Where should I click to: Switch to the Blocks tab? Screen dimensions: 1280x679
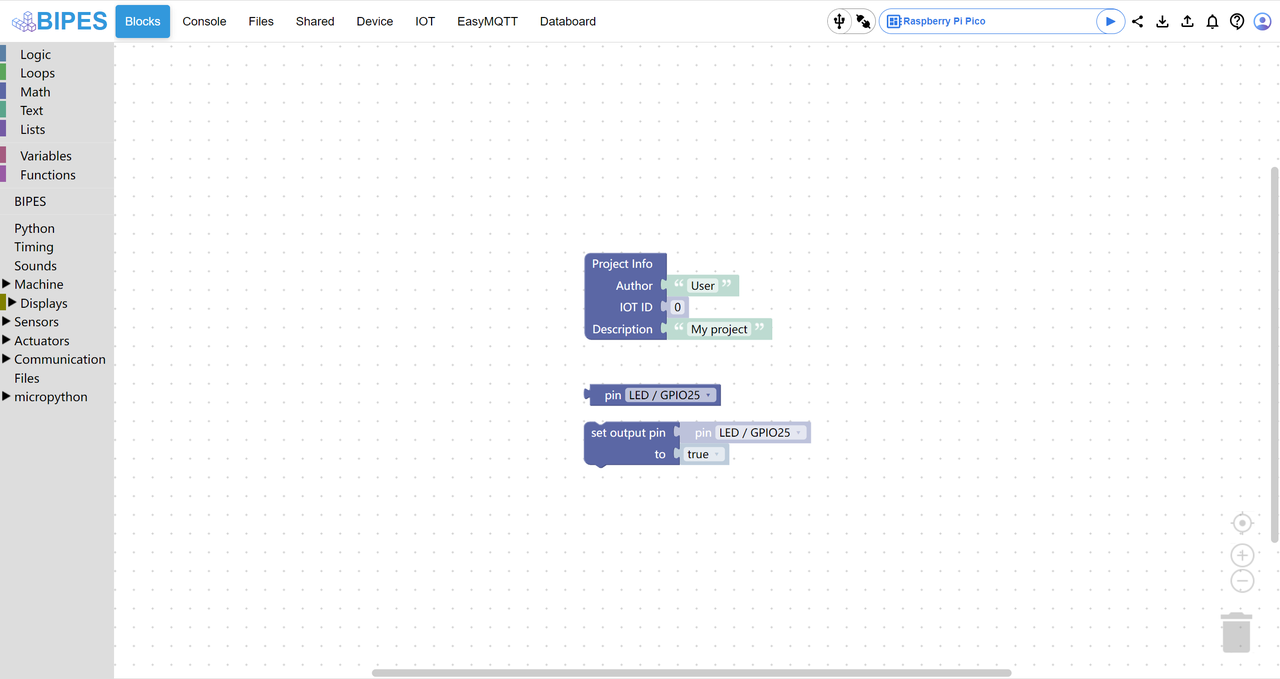point(142,21)
